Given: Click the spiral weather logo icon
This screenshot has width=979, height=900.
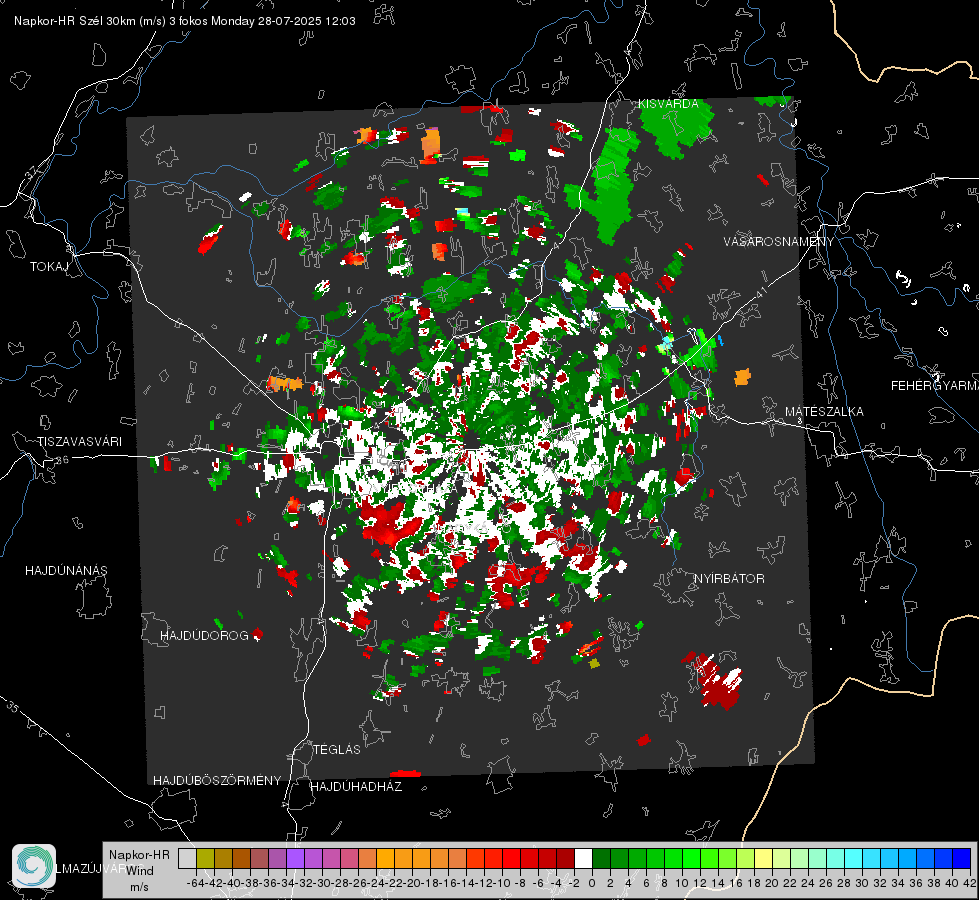Looking at the screenshot, I should pos(34,866).
